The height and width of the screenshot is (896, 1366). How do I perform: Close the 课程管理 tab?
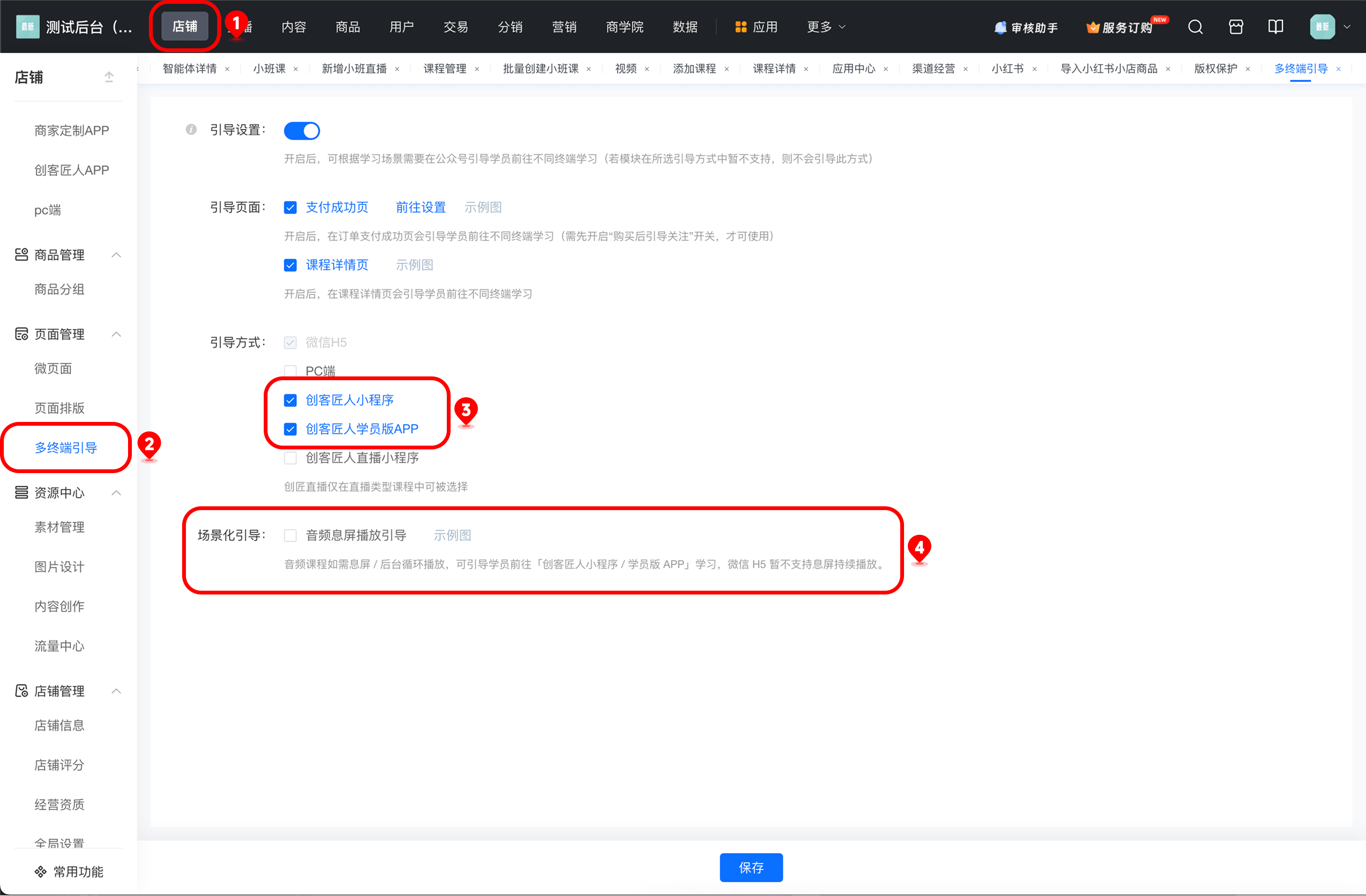pos(476,69)
